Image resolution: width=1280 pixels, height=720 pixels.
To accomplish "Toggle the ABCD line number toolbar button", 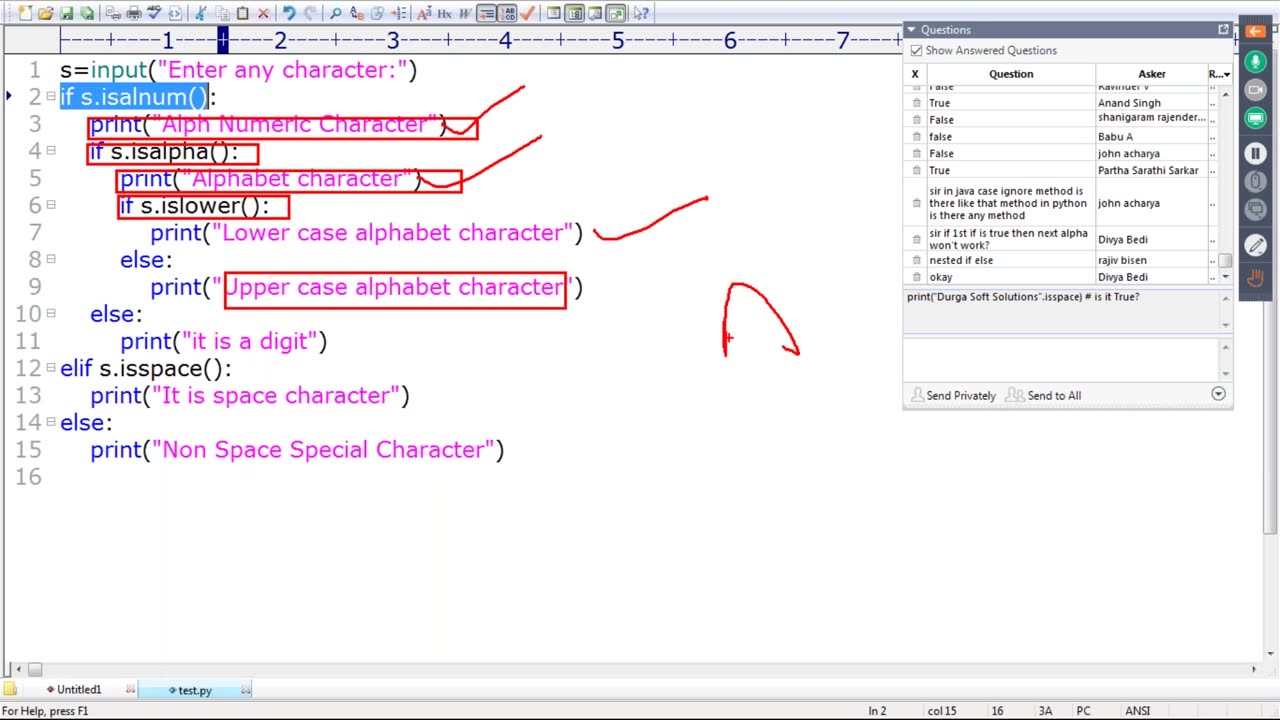I will coord(509,13).
